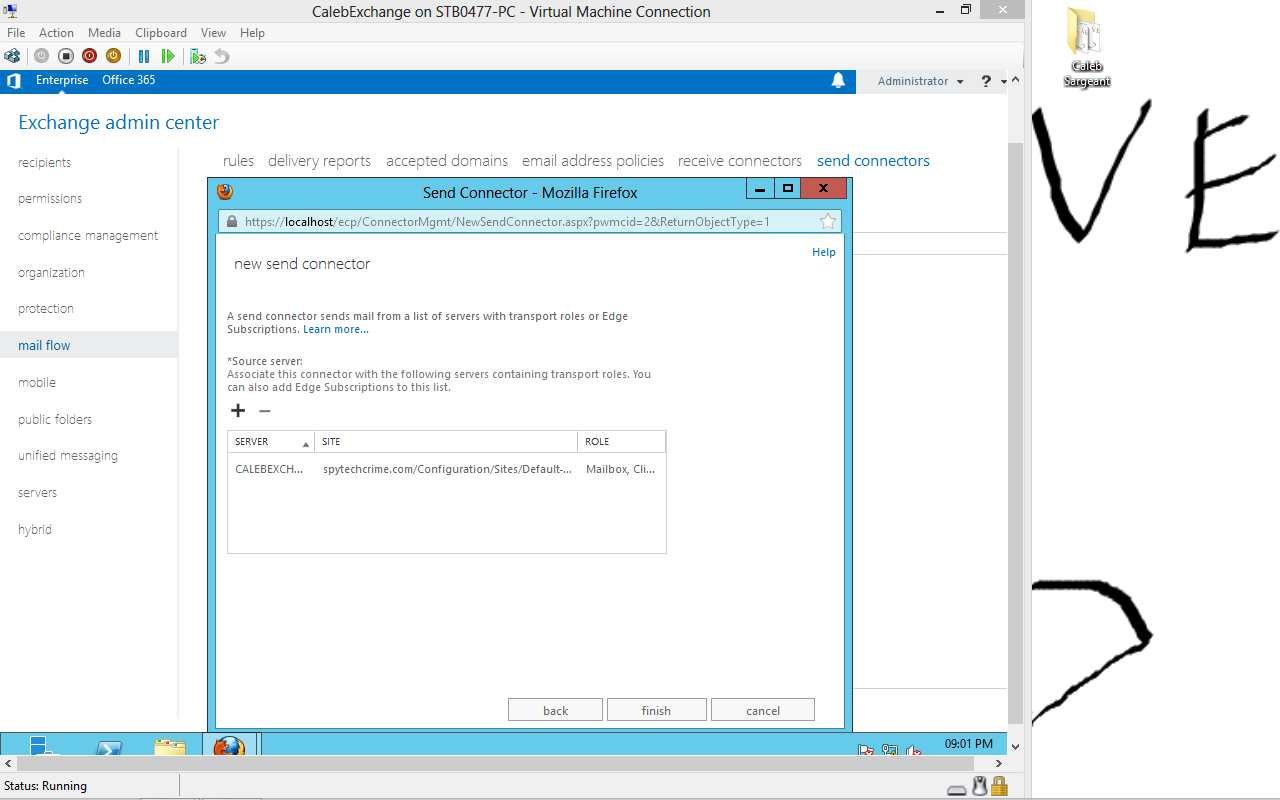The width and height of the screenshot is (1280, 800).
Task: Go to permissions in the left navigation
Action: pos(50,199)
